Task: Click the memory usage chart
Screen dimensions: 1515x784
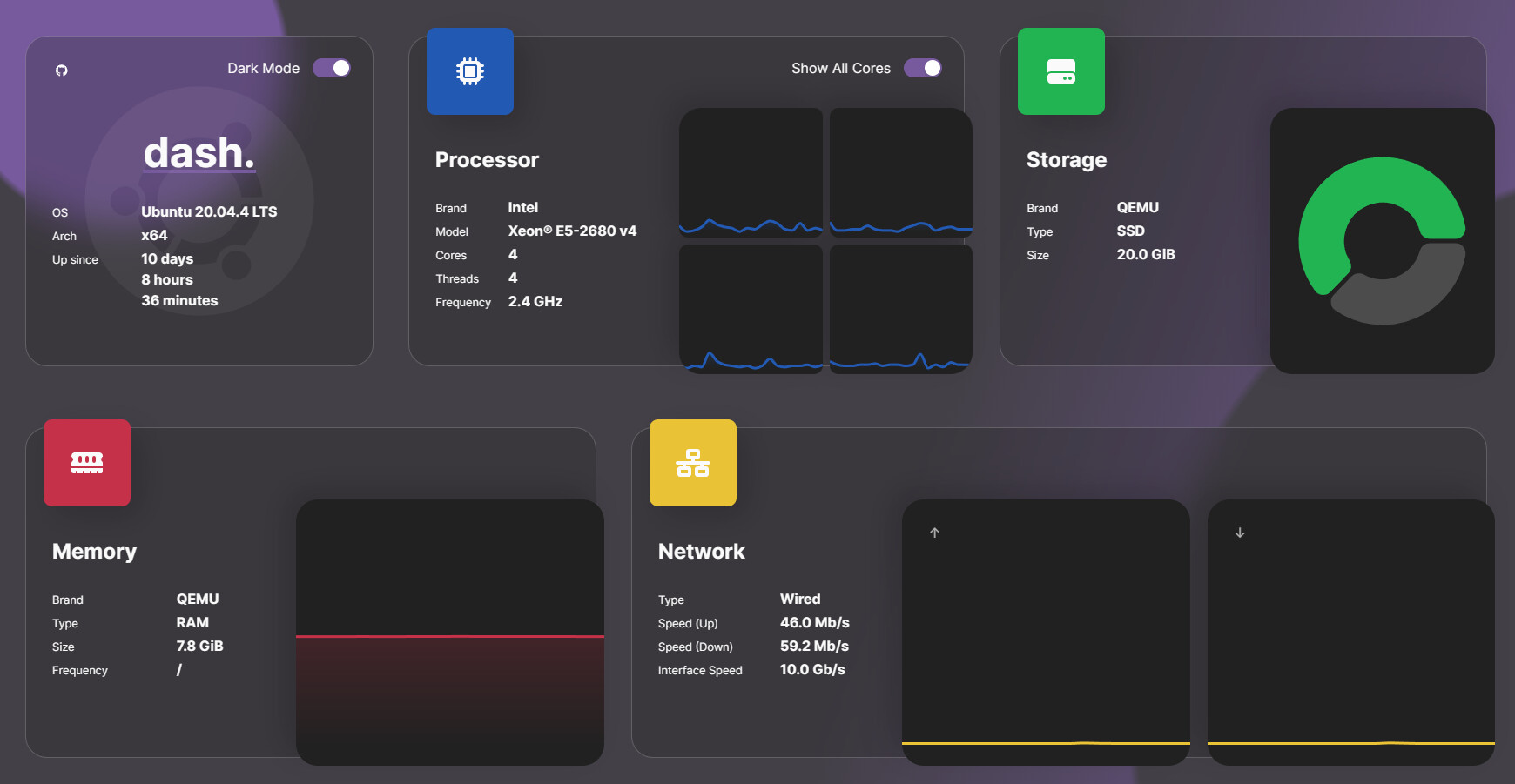Action: pos(450,633)
